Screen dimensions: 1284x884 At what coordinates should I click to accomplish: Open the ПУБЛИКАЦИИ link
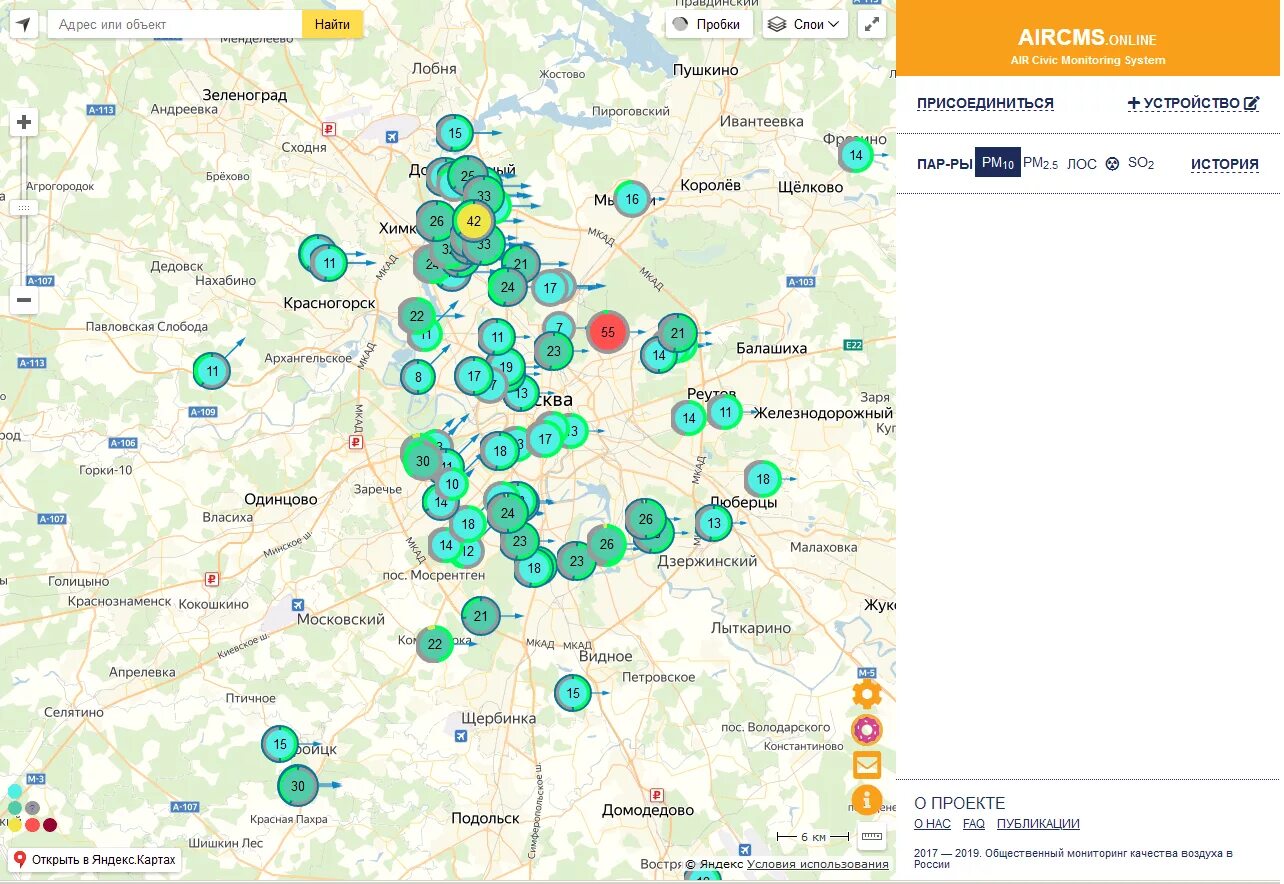tap(1038, 824)
